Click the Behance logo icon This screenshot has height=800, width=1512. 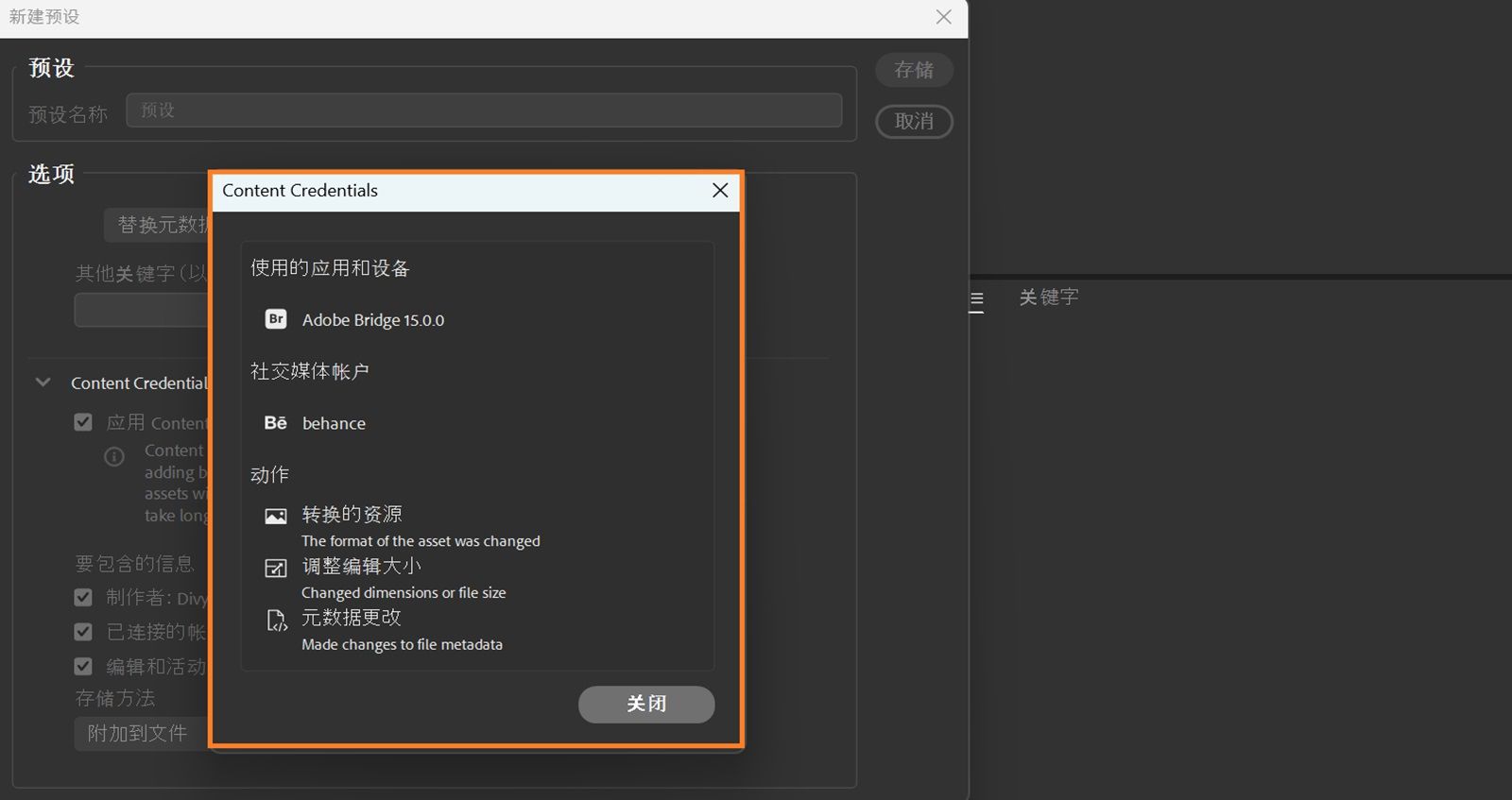(x=275, y=423)
